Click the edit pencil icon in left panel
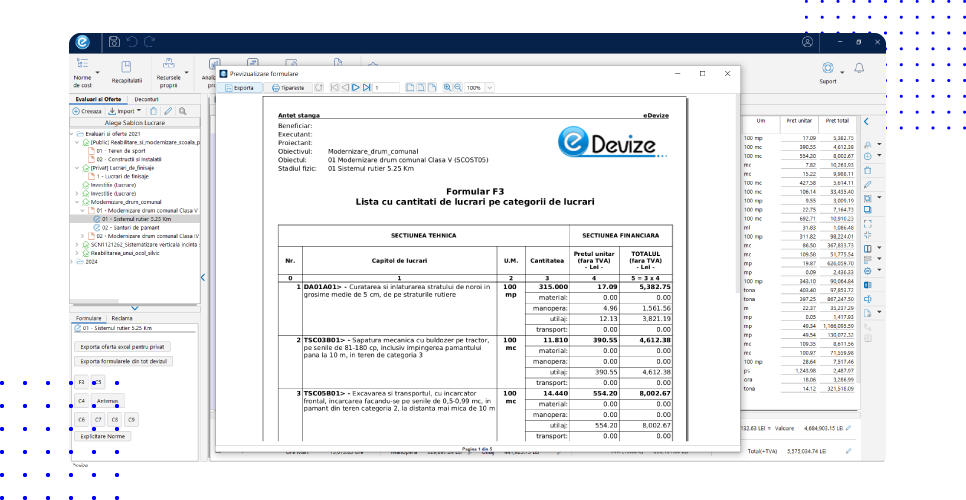Image resolution: width=966 pixels, height=500 pixels. pos(168,111)
